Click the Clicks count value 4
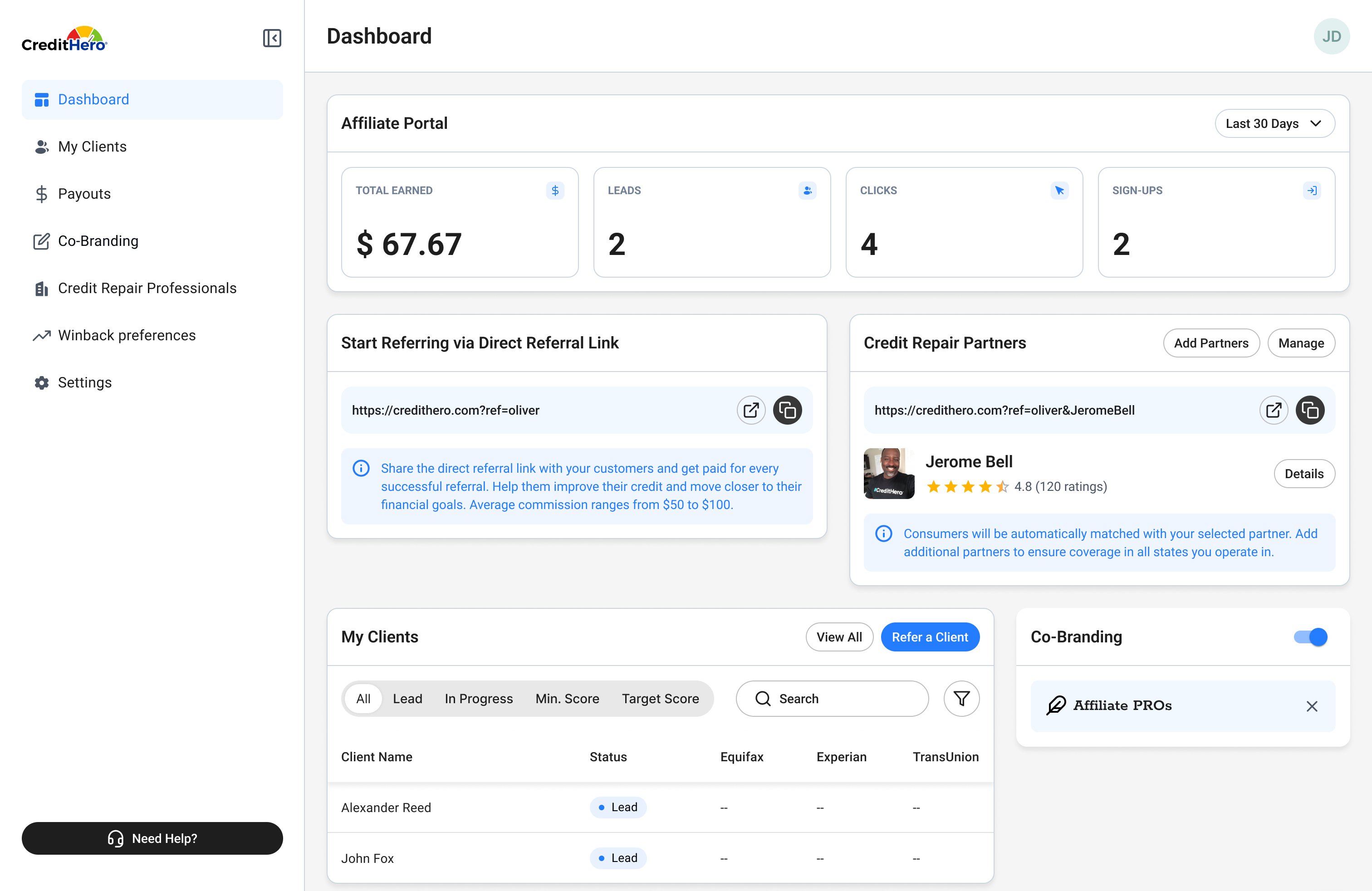Viewport: 1372px width, 891px height. click(869, 244)
